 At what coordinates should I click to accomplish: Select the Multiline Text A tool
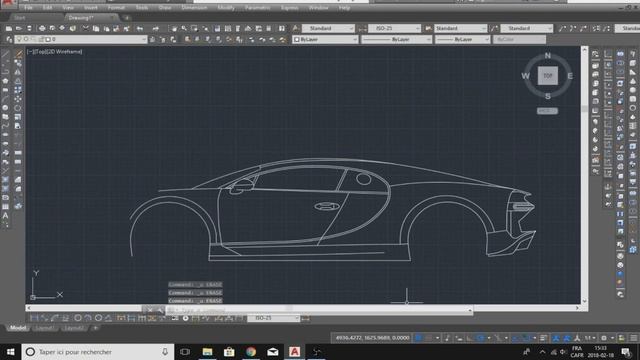point(5,216)
